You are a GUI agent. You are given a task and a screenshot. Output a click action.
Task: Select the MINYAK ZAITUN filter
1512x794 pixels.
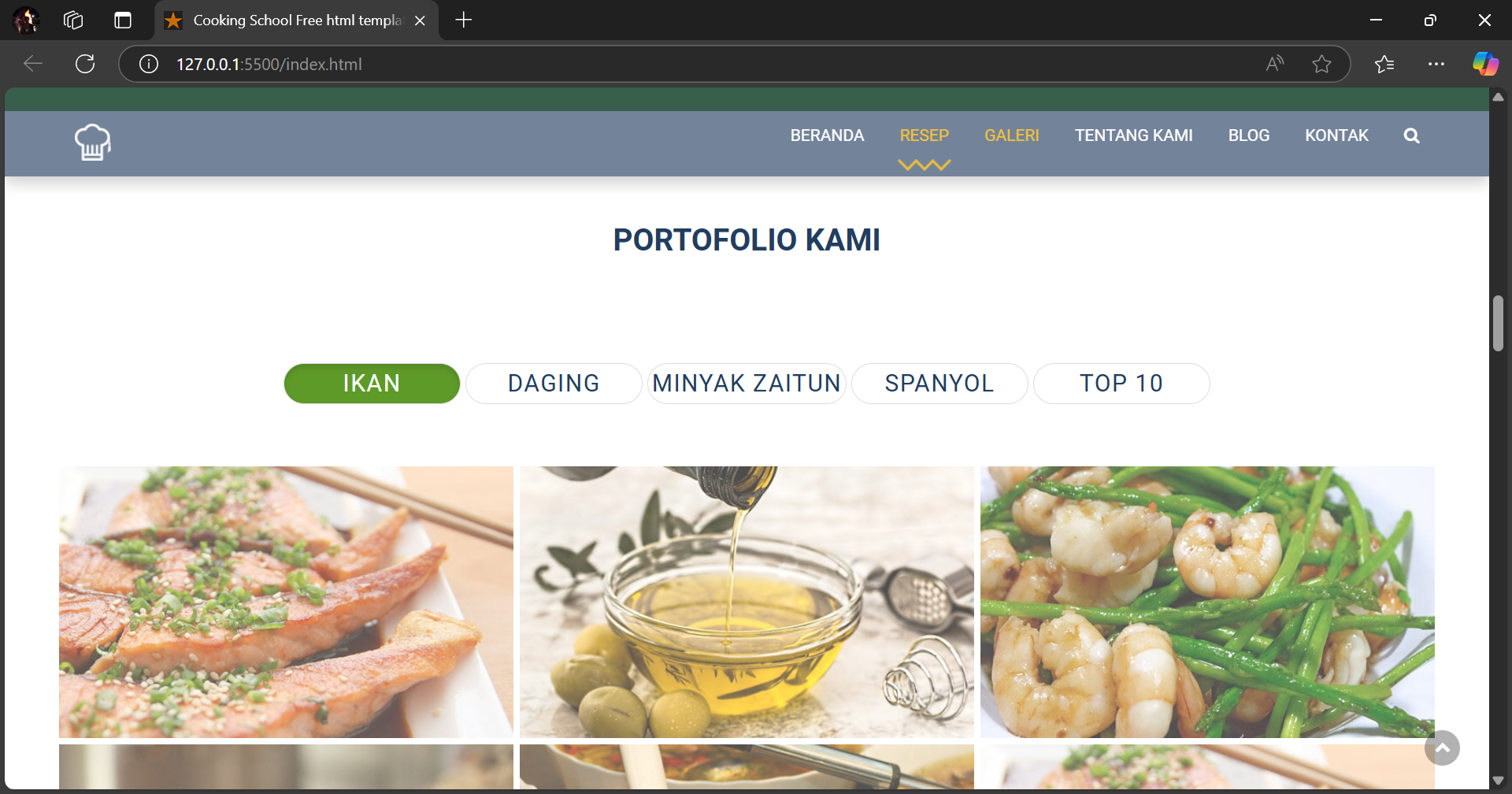tap(747, 384)
